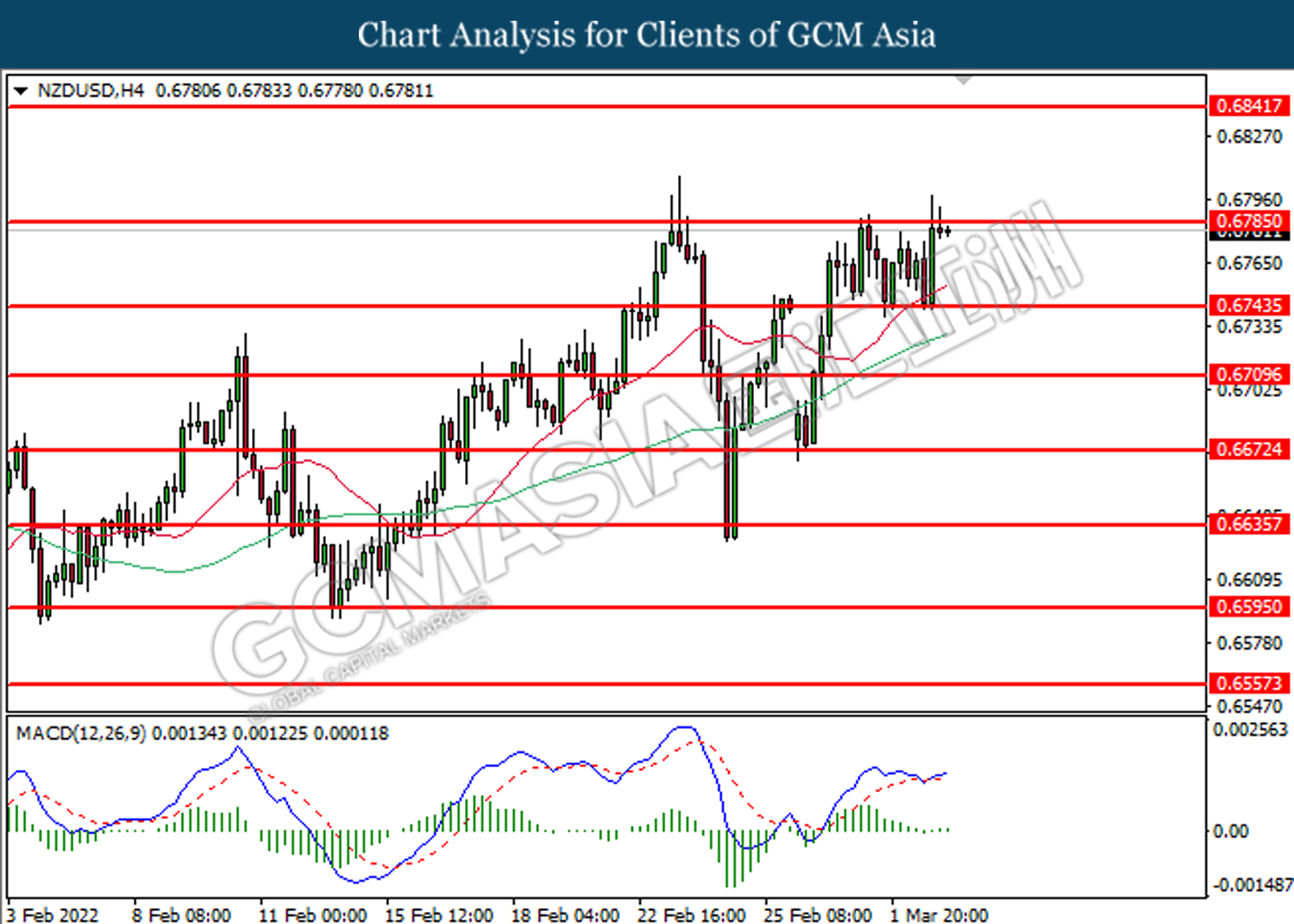
Task: Click the 0.67096 red level label
Action: (x=1249, y=374)
